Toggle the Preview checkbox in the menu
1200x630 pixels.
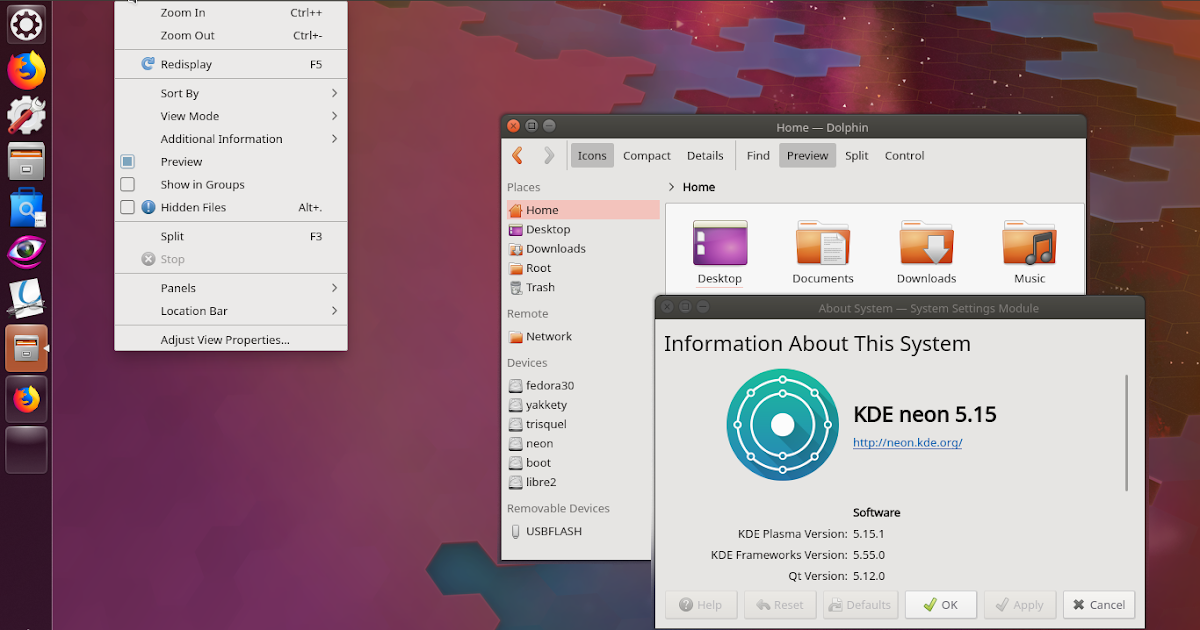[x=127, y=161]
